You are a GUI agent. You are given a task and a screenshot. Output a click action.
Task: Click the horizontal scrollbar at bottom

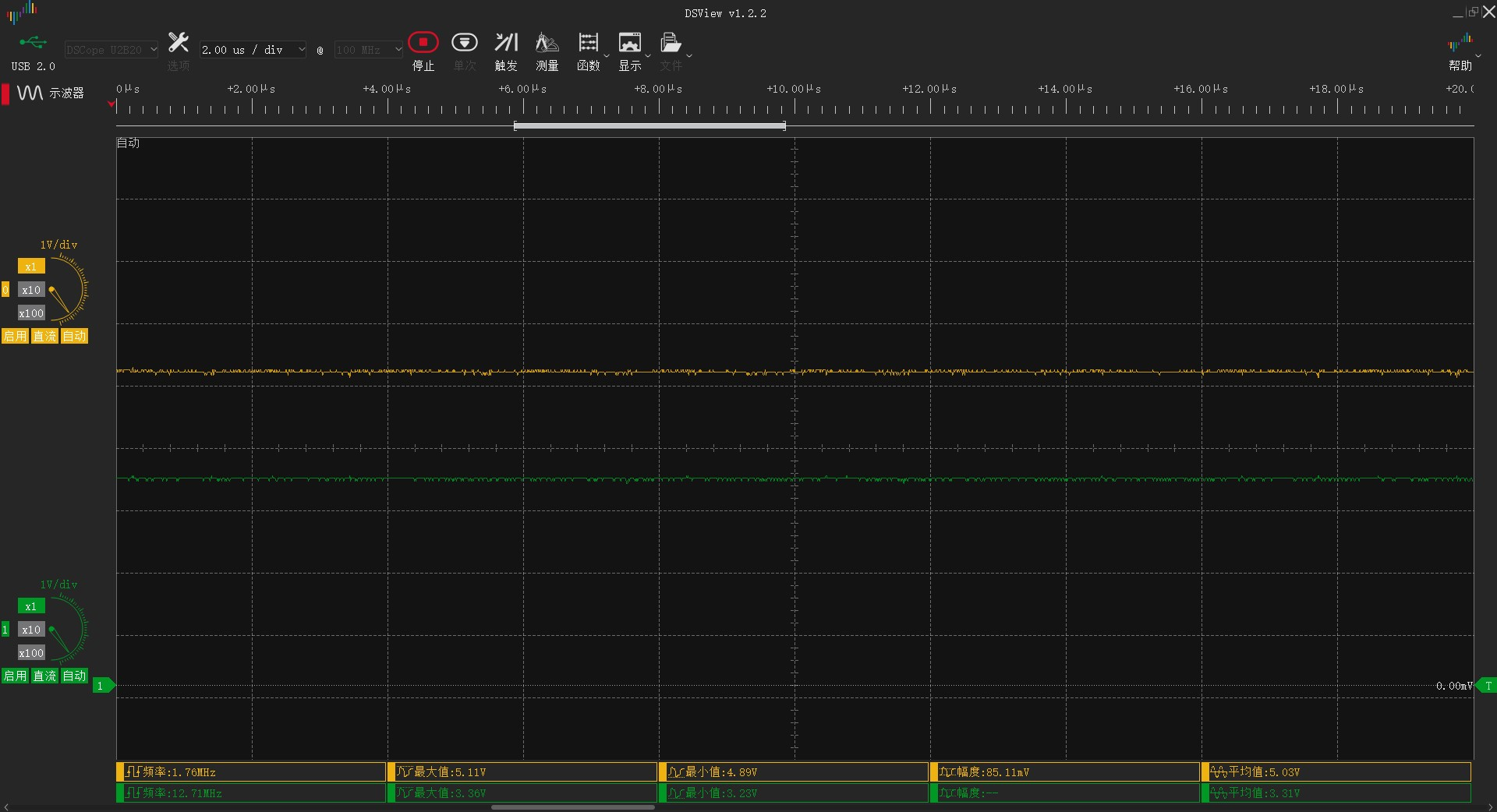click(x=573, y=807)
